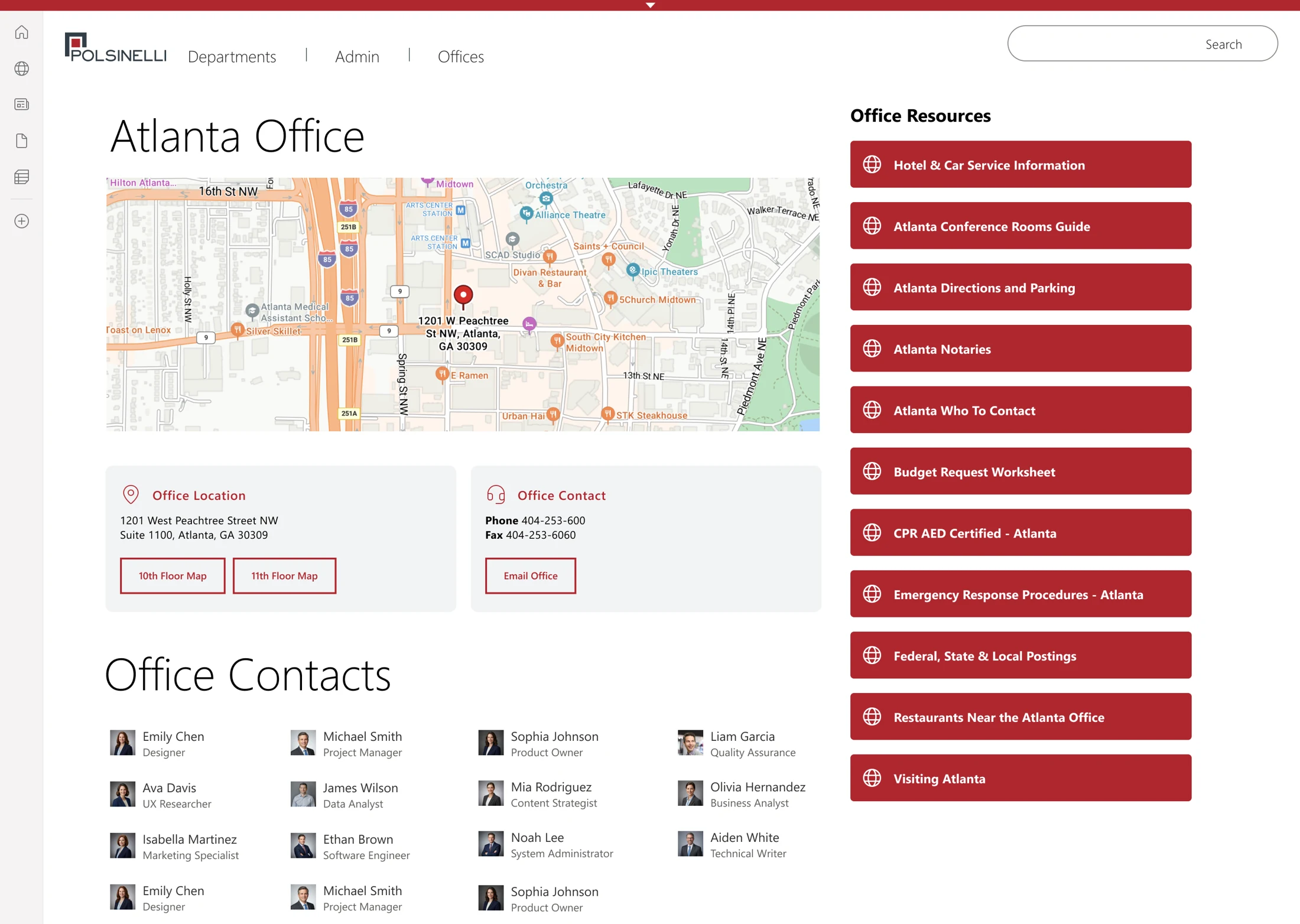Select contact Aiden White
1300x924 pixels.
[732, 845]
